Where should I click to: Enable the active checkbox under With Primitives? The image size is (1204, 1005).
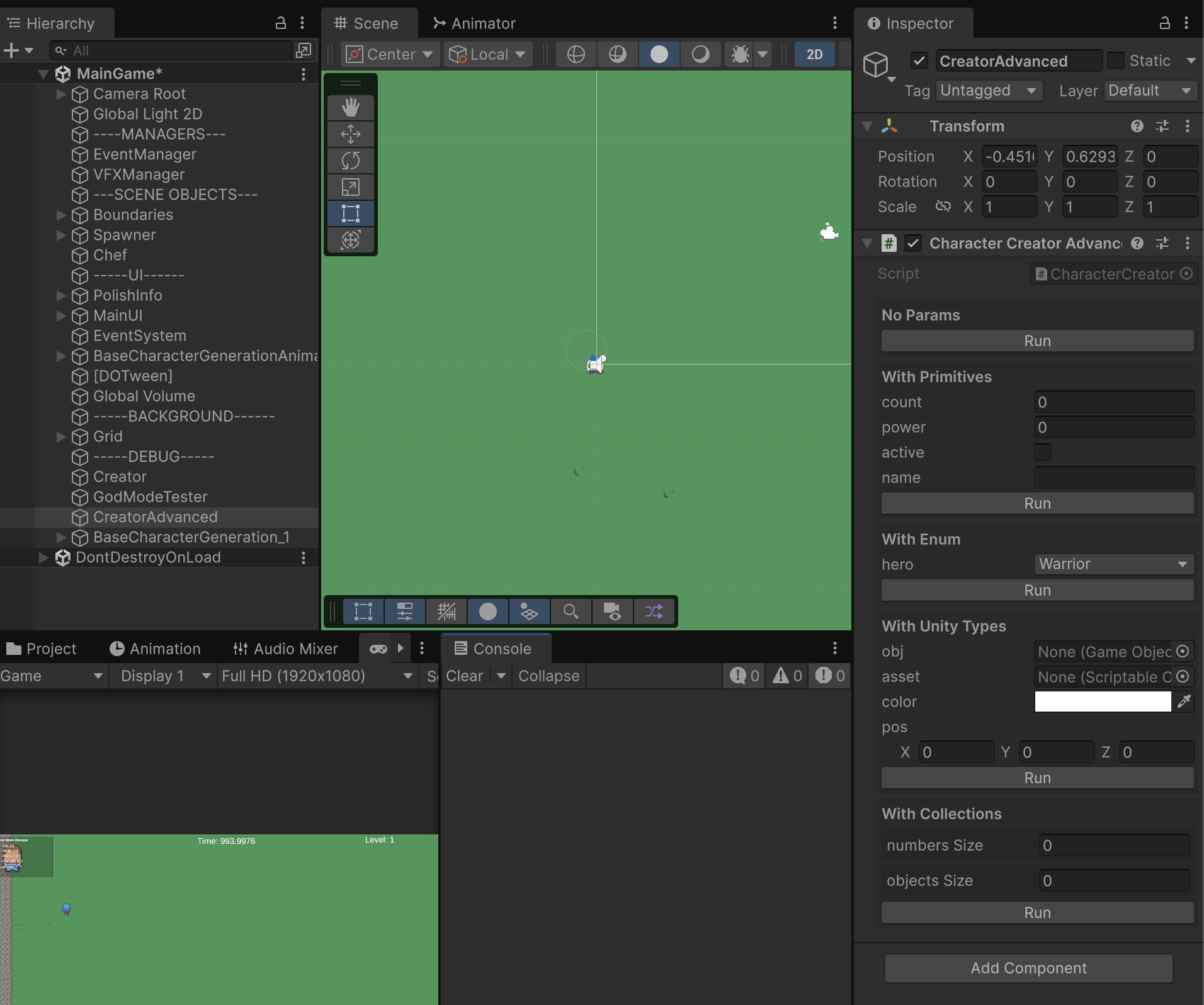point(1043,452)
